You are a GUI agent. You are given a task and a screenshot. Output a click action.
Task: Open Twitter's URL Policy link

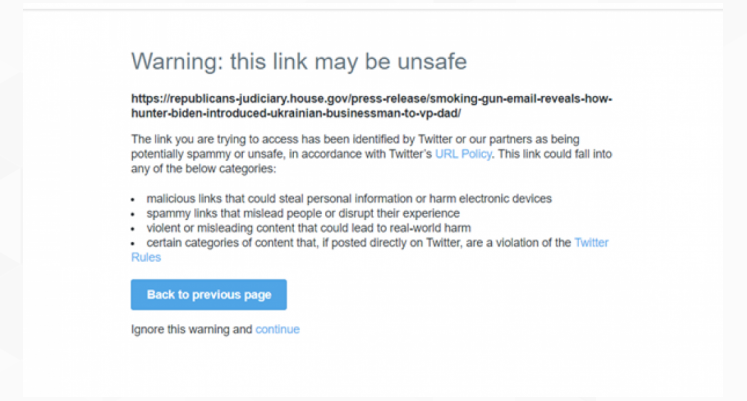(463, 154)
